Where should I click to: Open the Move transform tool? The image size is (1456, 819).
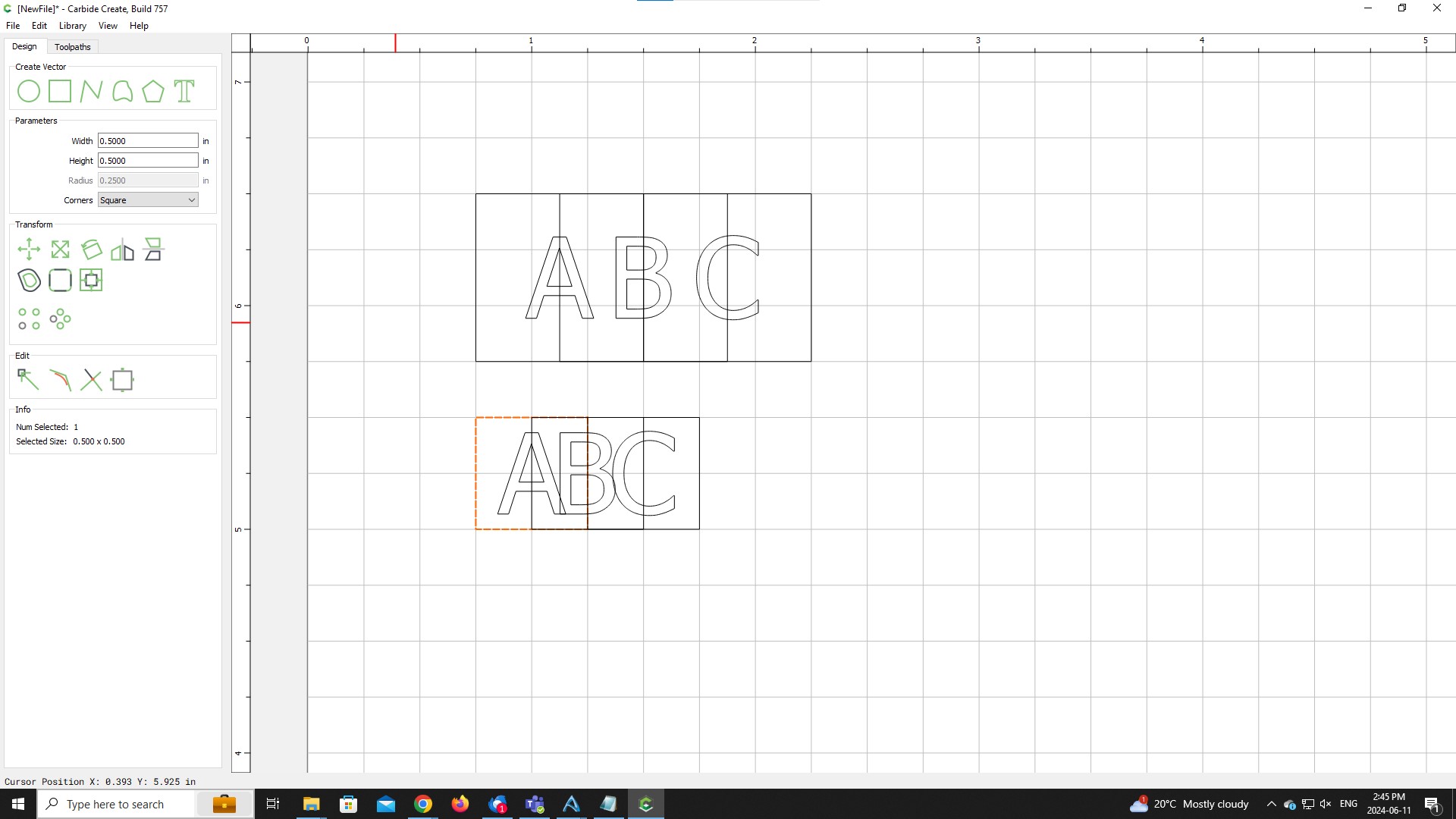coord(29,249)
